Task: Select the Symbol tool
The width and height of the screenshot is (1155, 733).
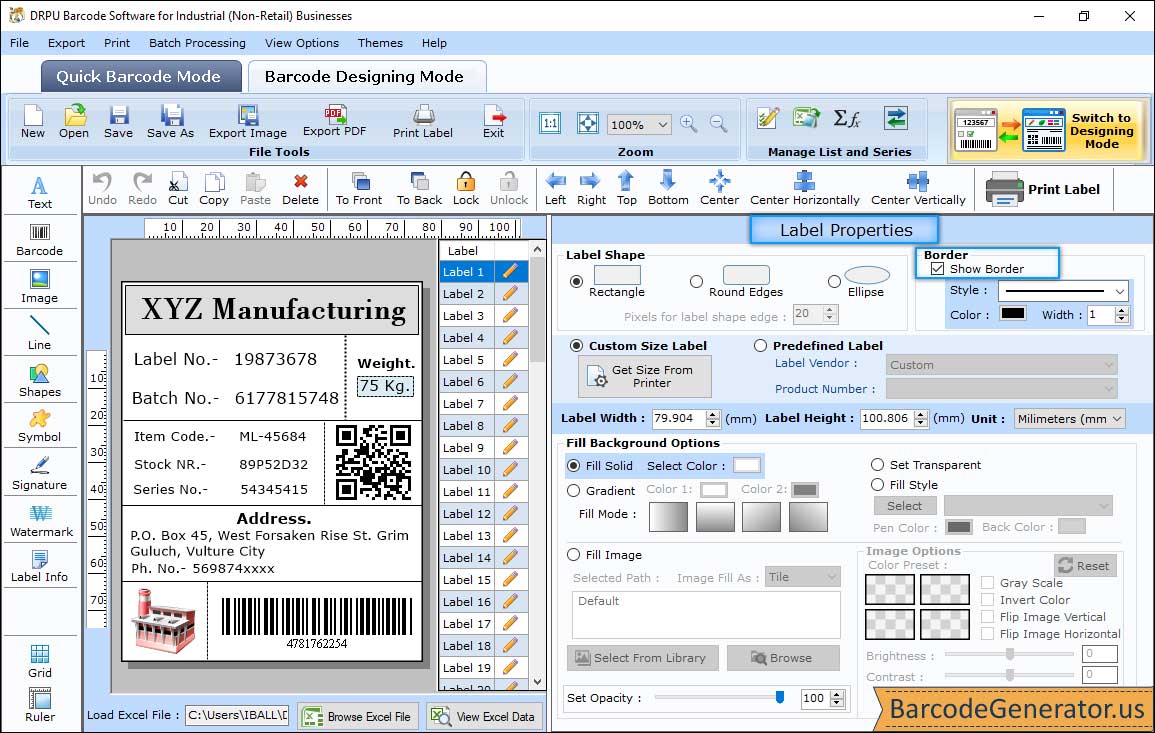Action: [x=40, y=427]
